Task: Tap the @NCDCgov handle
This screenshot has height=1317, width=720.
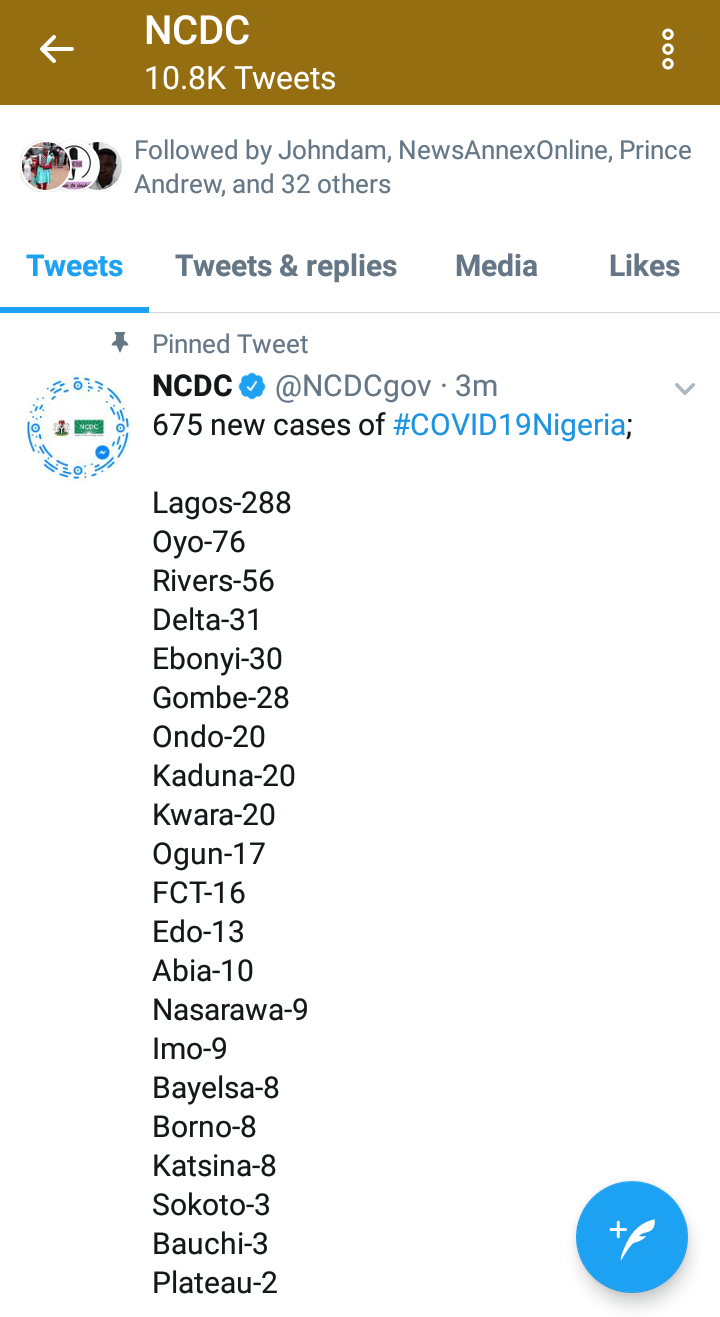Action: [x=353, y=386]
